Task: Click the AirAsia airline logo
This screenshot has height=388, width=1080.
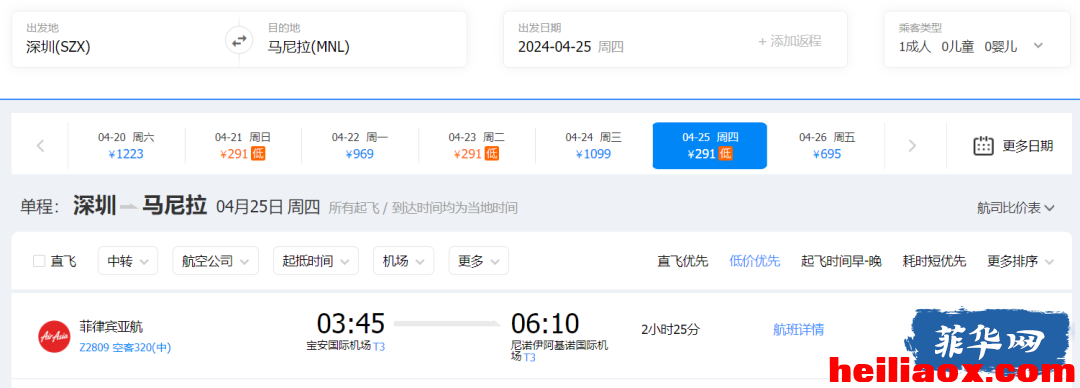Action: pos(54,336)
